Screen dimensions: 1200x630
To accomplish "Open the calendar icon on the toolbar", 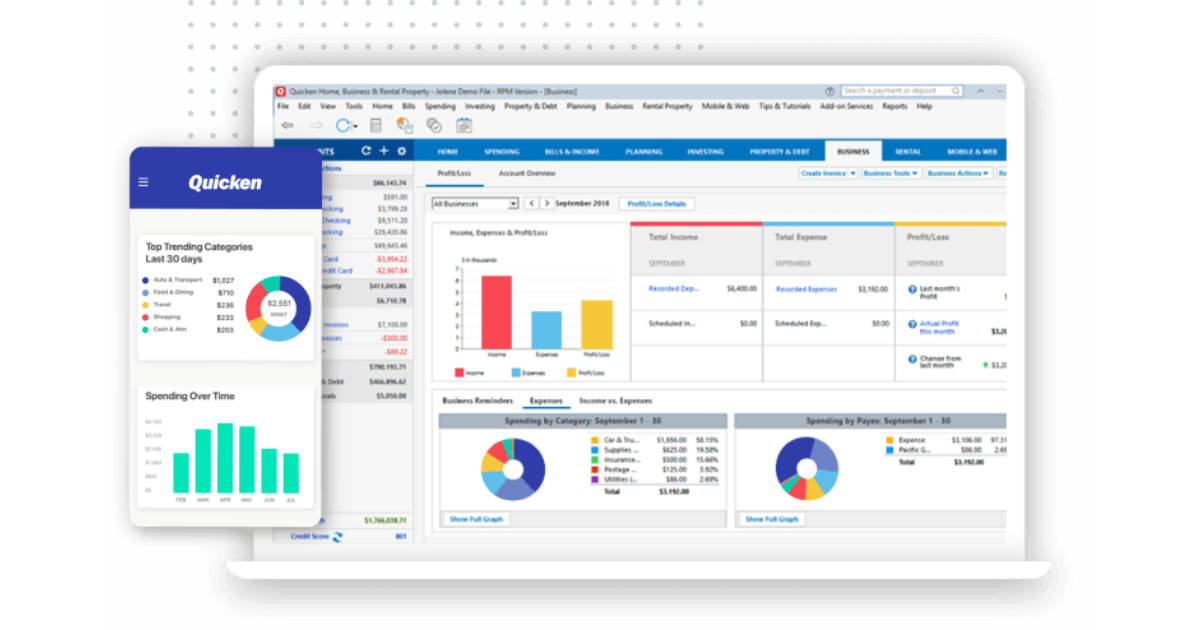I will pos(463,125).
